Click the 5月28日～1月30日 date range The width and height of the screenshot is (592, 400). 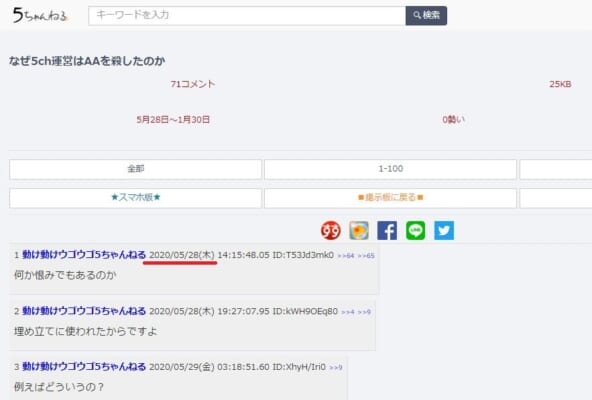point(173,120)
